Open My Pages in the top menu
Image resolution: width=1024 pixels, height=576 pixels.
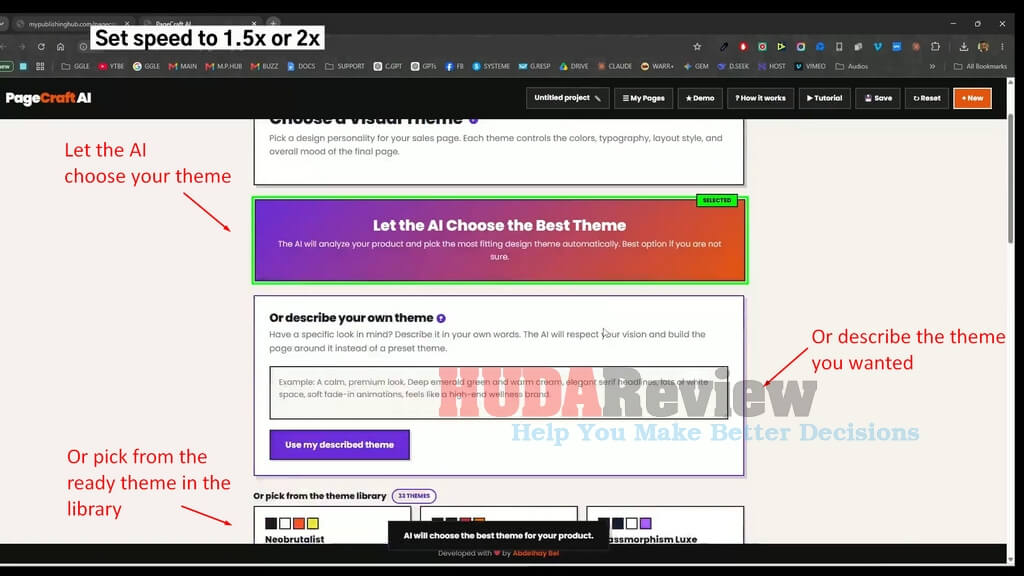(643, 98)
